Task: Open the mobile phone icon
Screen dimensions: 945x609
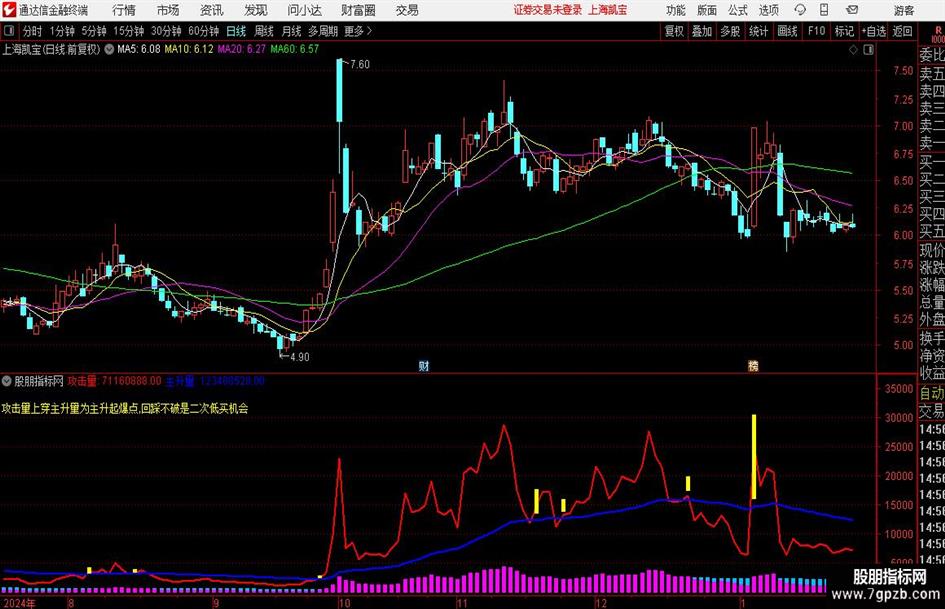Action: point(824,10)
